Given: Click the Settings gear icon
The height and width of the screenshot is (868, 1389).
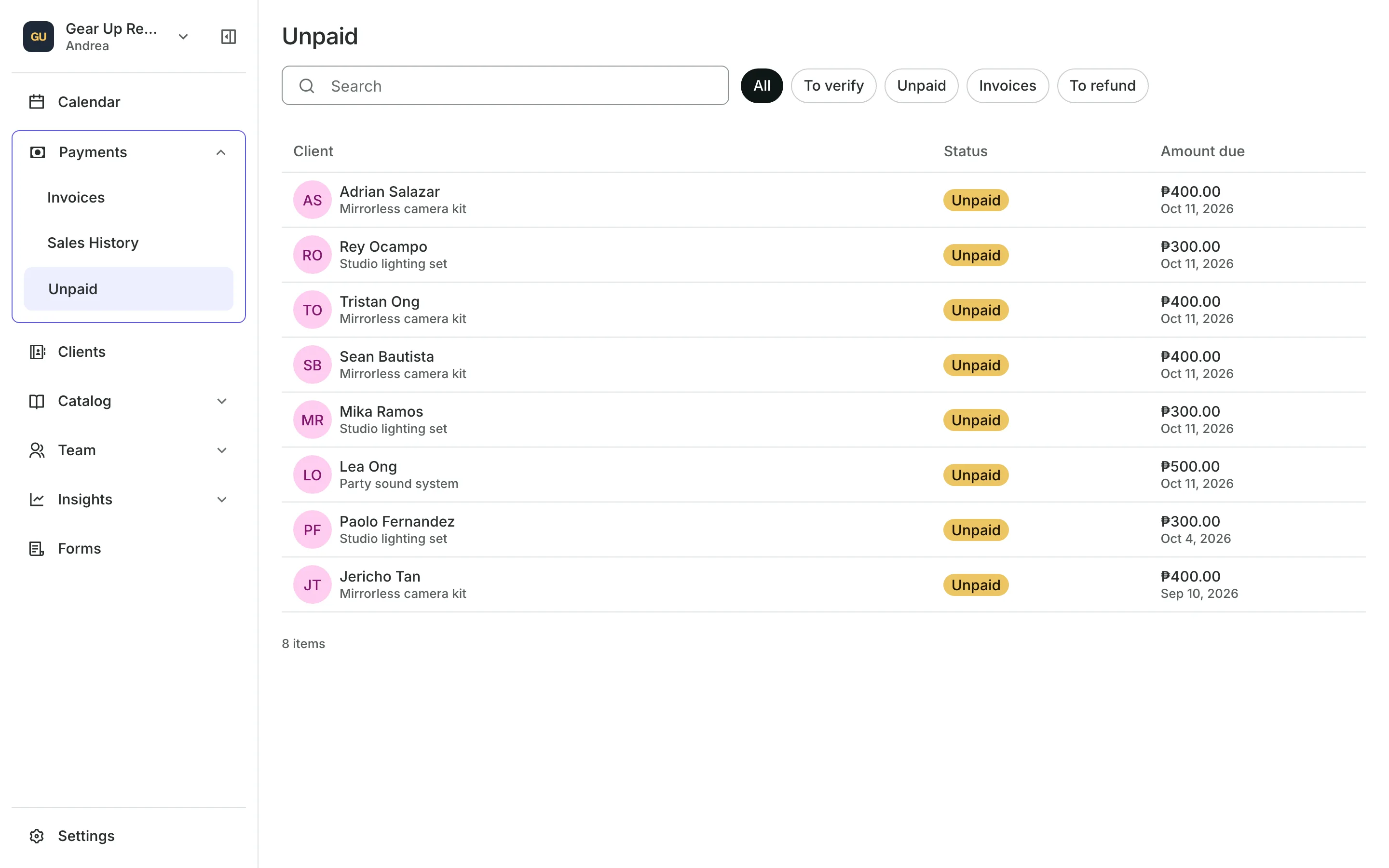Looking at the screenshot, I should 37,836.
